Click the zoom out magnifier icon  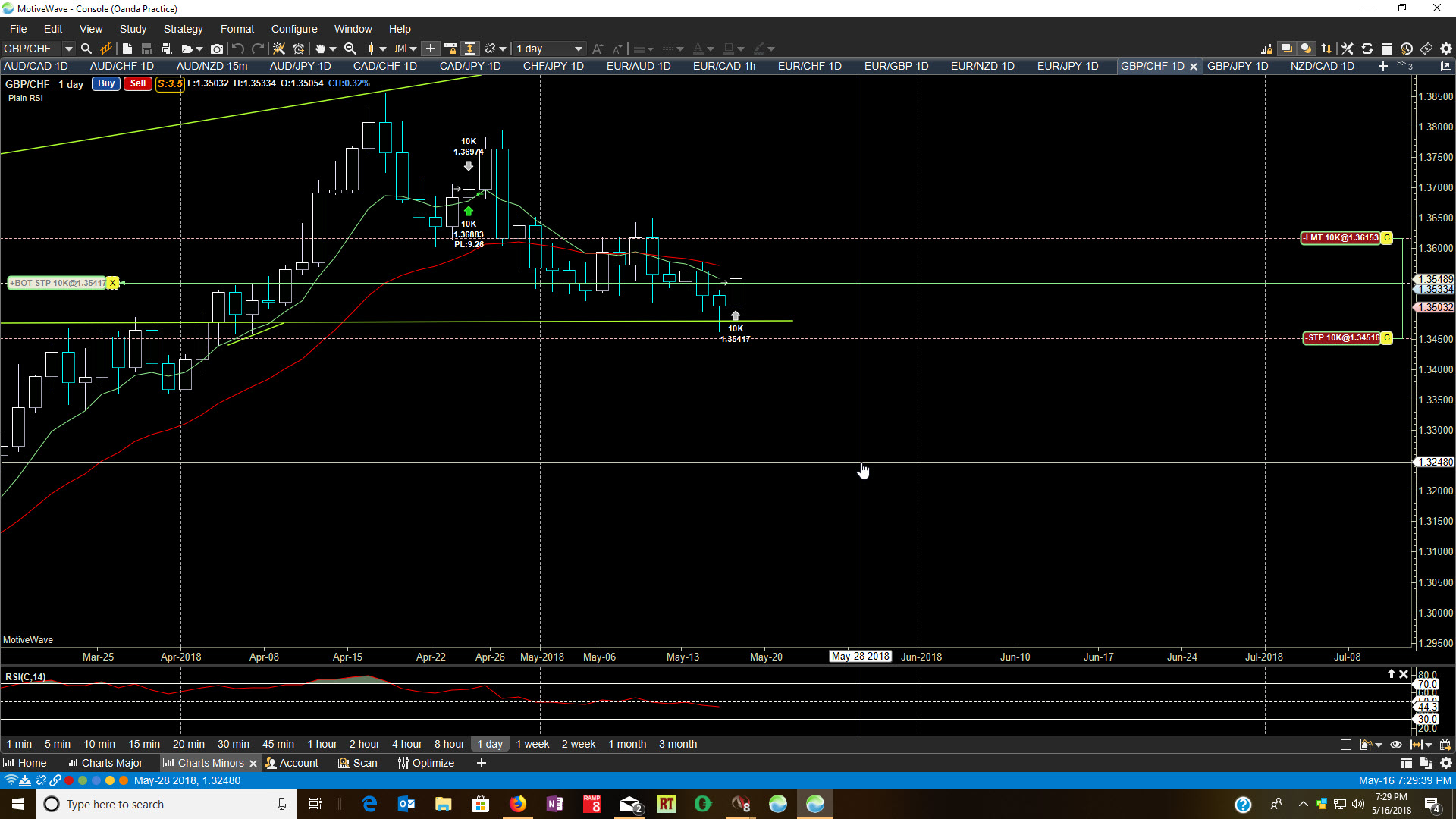click(x=350, y=49)
